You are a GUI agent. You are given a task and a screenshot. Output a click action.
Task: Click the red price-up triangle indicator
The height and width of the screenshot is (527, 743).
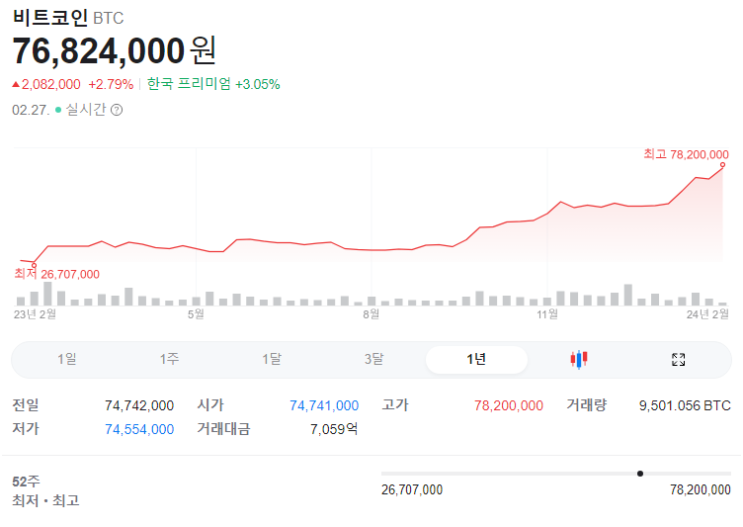[16, 84]
